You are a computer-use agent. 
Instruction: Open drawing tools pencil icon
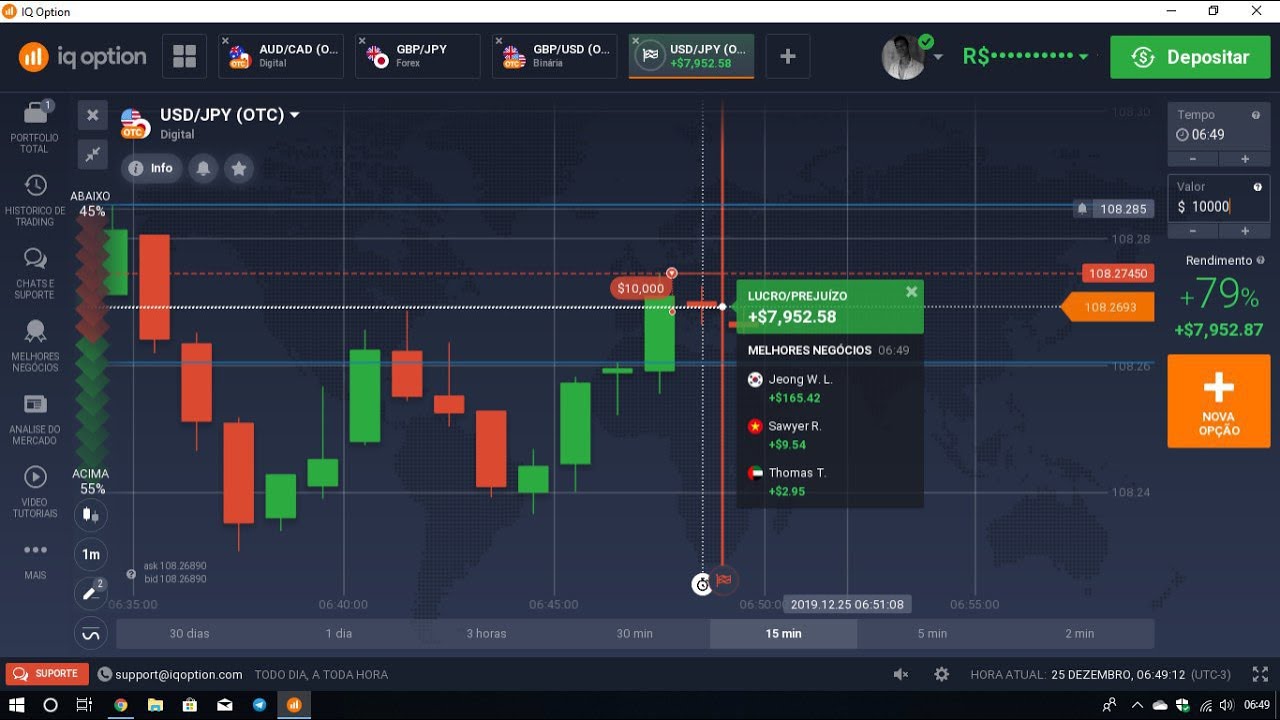(x=91, y=593)
